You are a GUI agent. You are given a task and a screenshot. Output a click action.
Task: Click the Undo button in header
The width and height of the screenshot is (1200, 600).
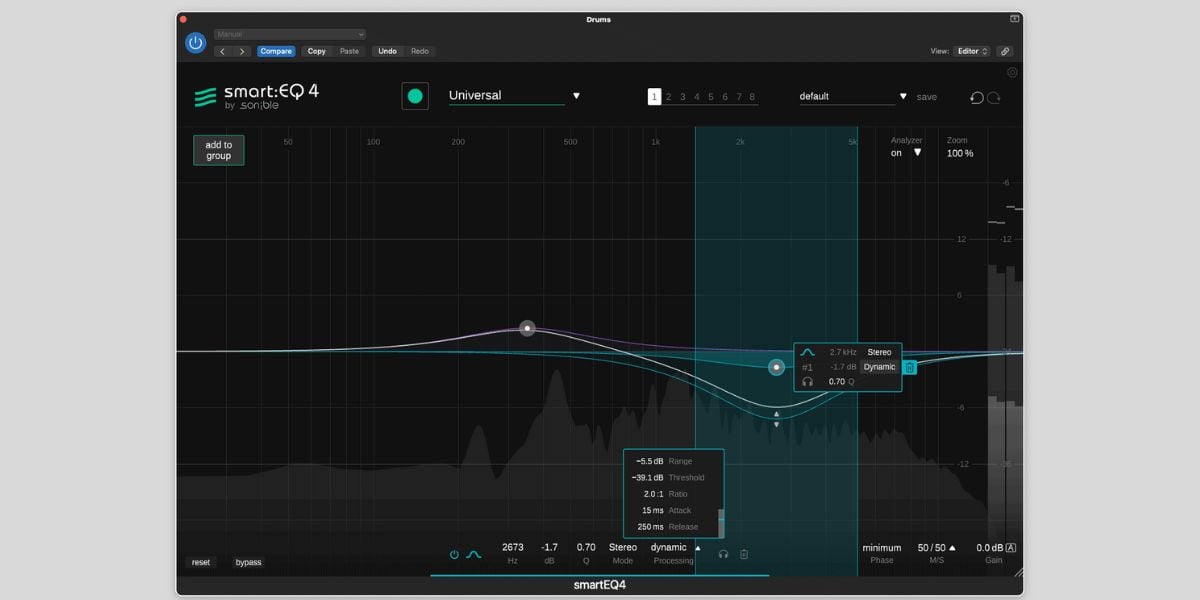point(387,51)
